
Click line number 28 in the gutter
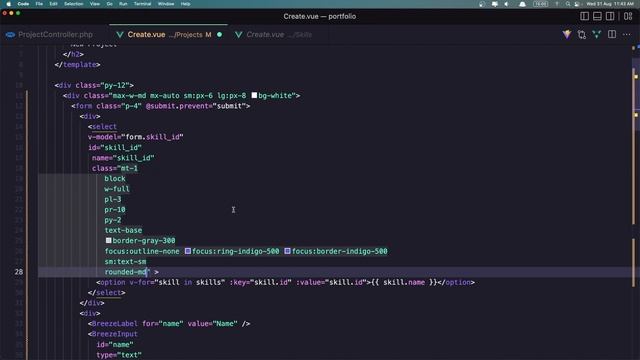[x=19, y=272]
